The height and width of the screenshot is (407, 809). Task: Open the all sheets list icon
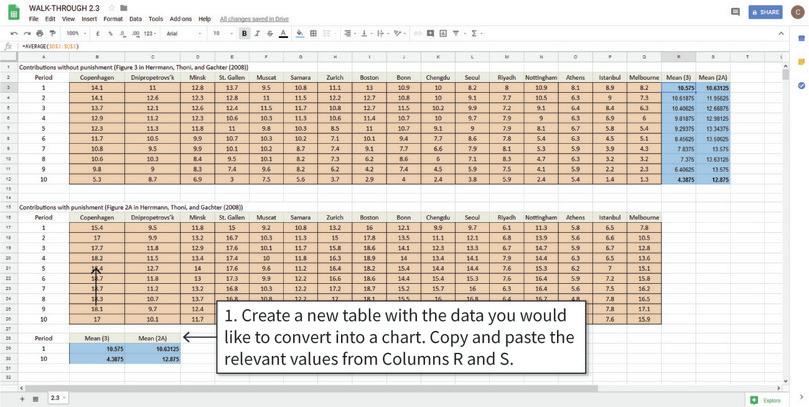click(x=35, y=399)
